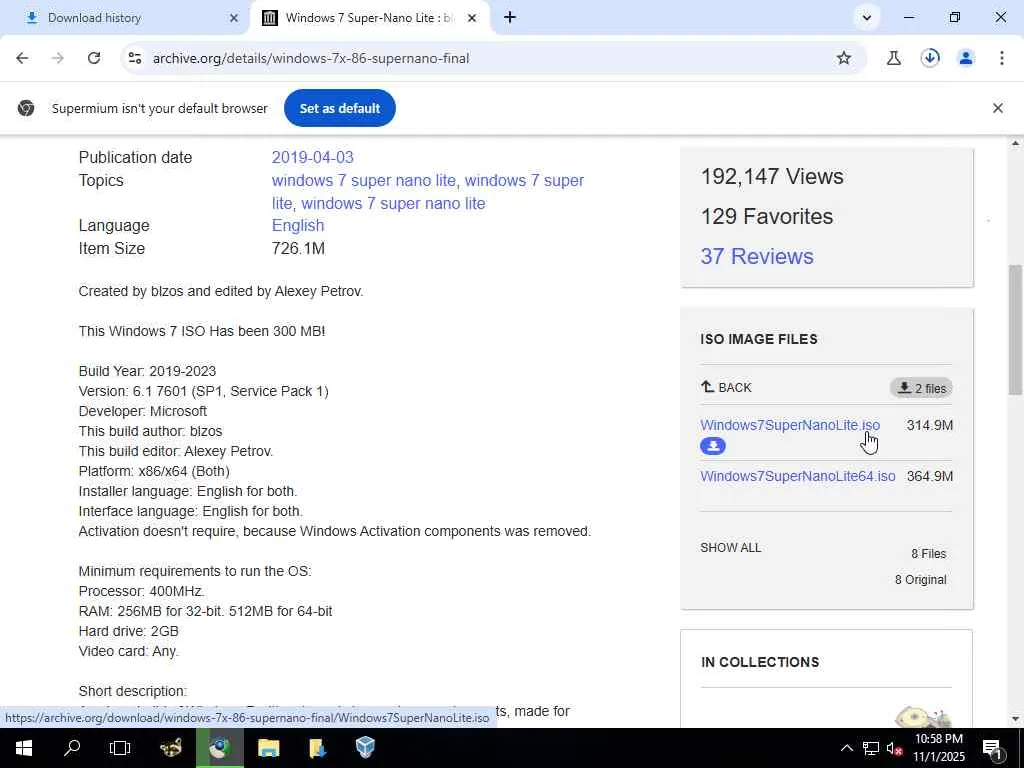Click the 364.9M file size text

930,476
